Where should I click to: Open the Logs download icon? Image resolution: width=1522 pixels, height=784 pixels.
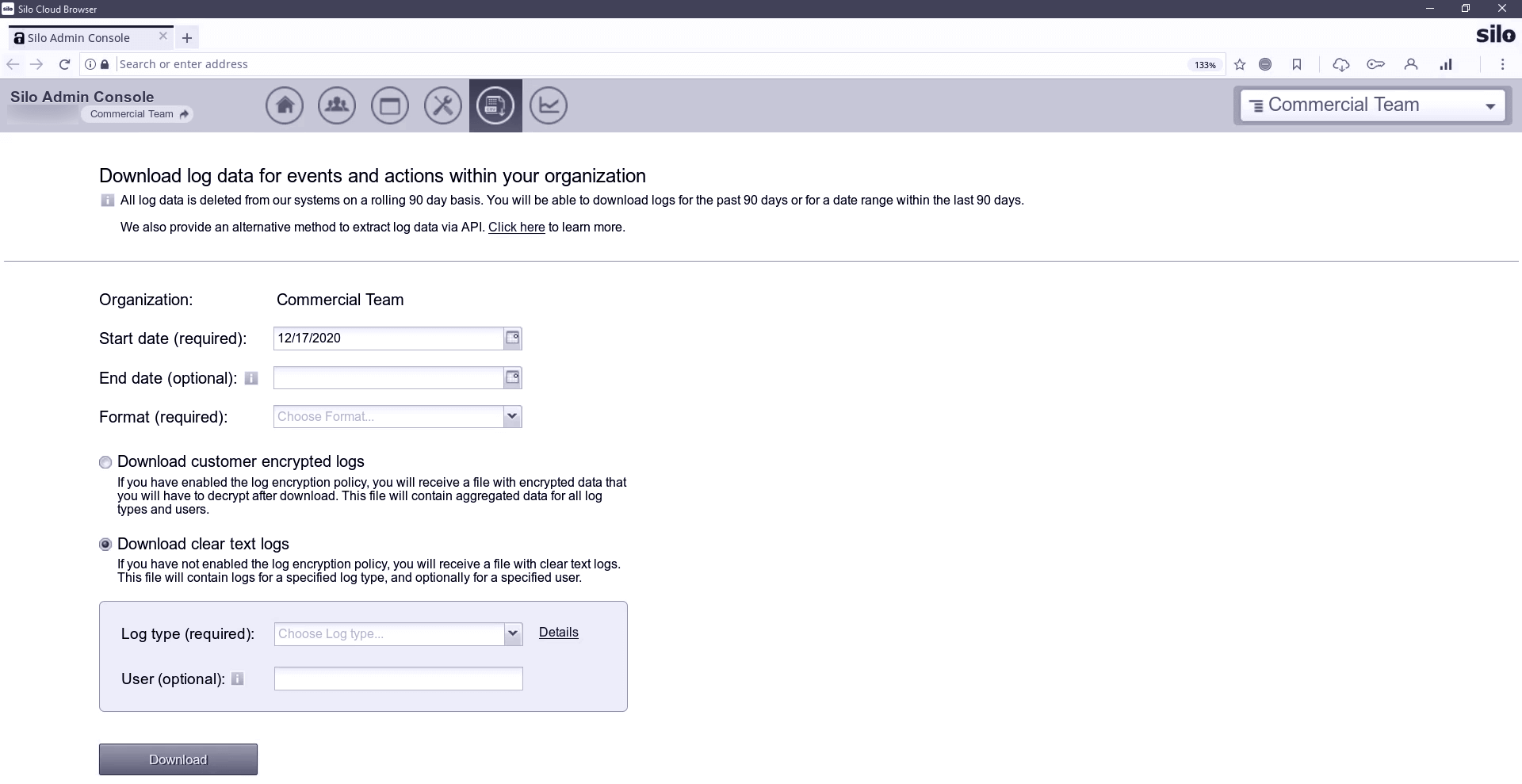(495, 105)
